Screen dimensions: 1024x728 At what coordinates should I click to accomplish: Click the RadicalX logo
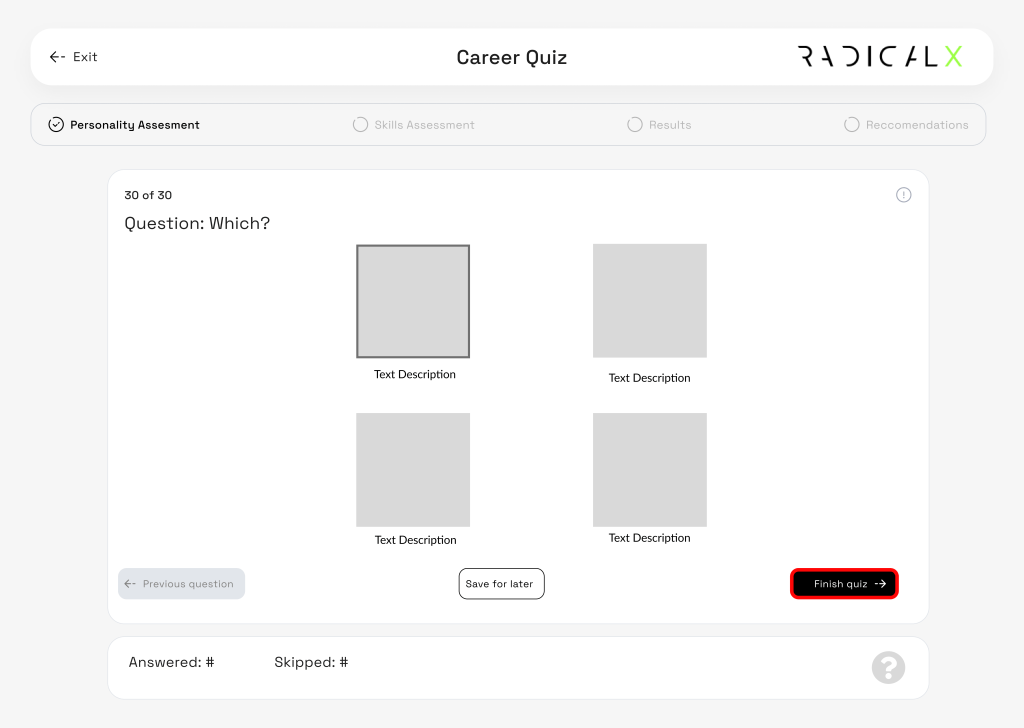880,57
